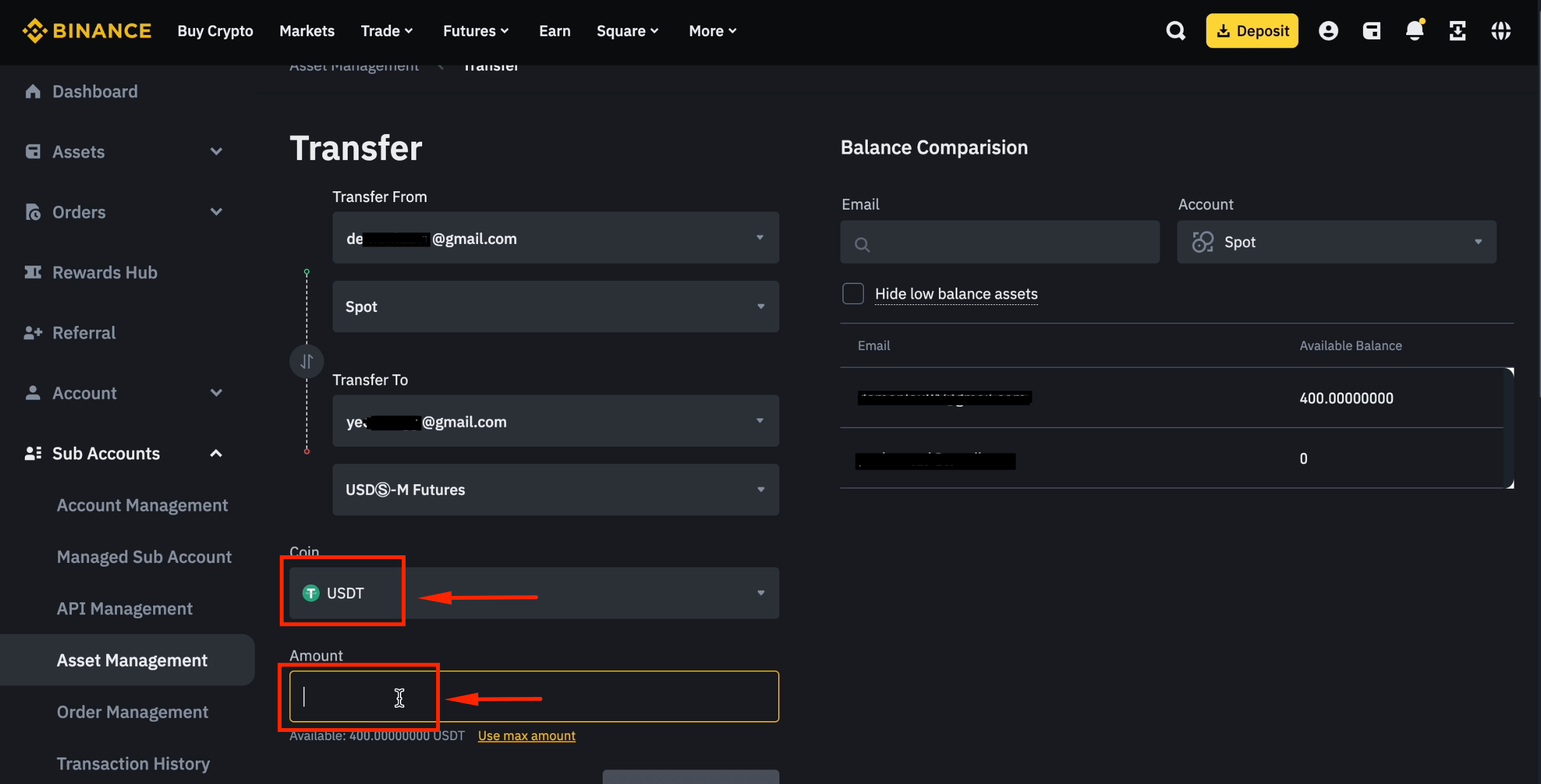1541x784 pixels.
Task: Swap Transfer From and Transfer To accounts
Action: pyautogui.click(x=307, y=361)
